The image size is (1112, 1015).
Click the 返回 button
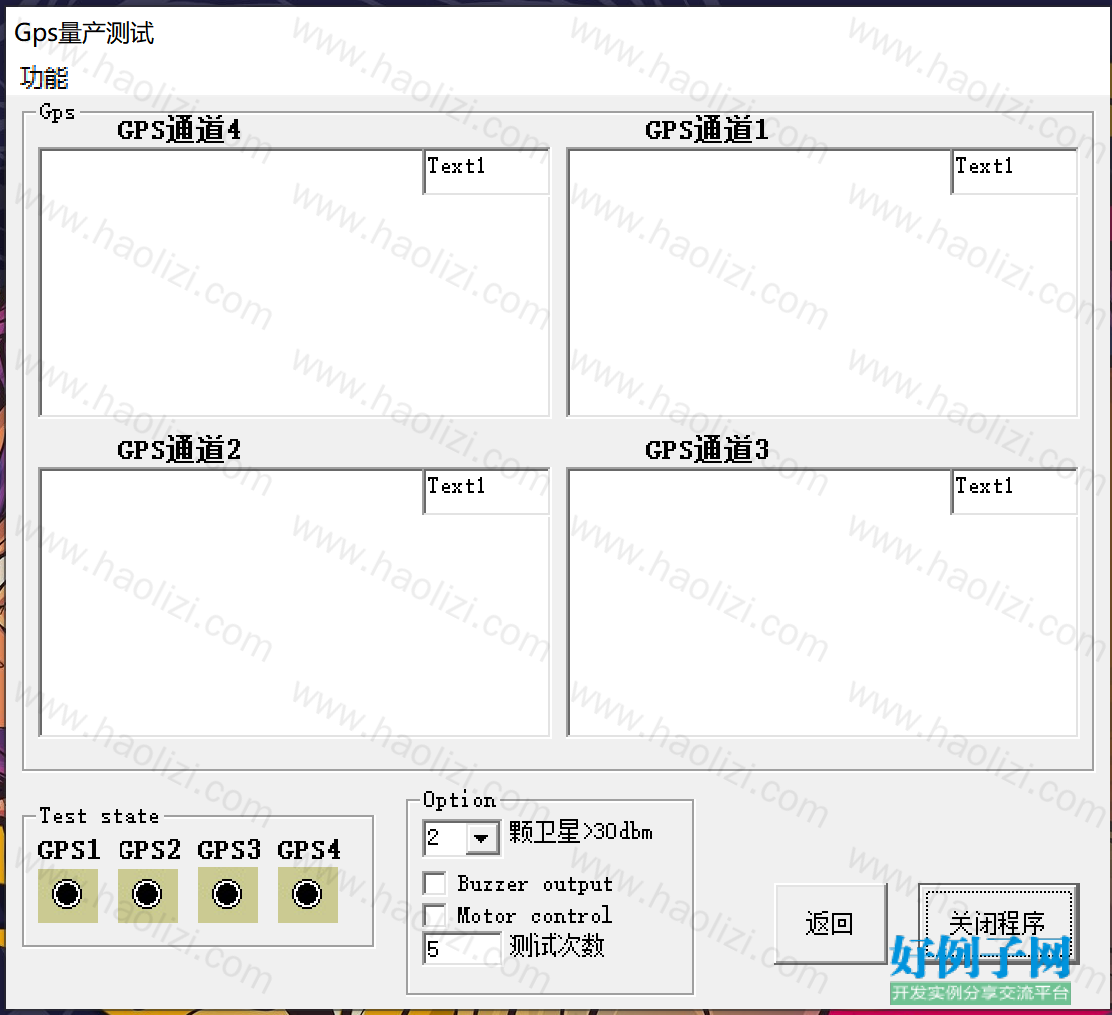click(830, 924)
